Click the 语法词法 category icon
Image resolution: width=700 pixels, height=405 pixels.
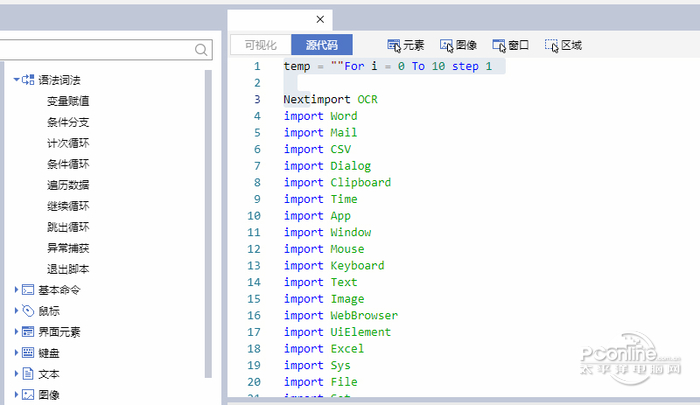coord(28,80)
